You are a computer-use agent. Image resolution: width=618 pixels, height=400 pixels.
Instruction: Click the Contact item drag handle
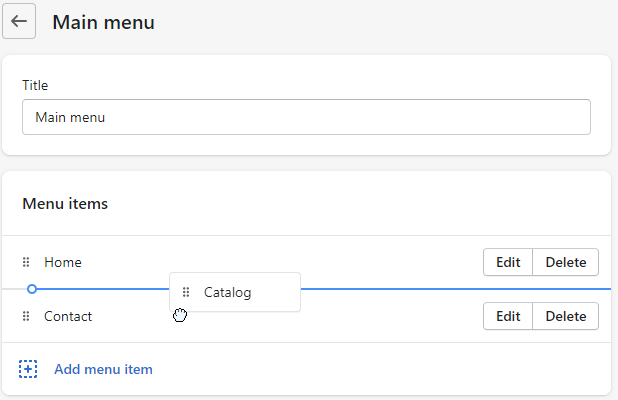point(26,316)
